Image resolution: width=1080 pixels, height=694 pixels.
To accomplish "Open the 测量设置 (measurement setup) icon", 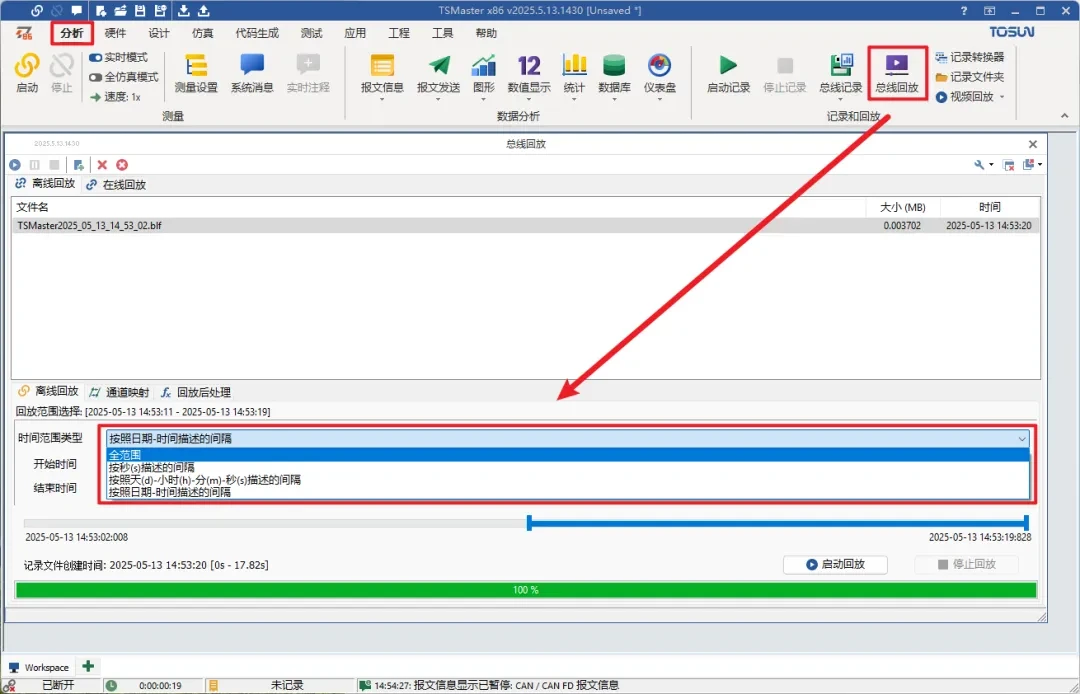I will click(x=196, y=68).
